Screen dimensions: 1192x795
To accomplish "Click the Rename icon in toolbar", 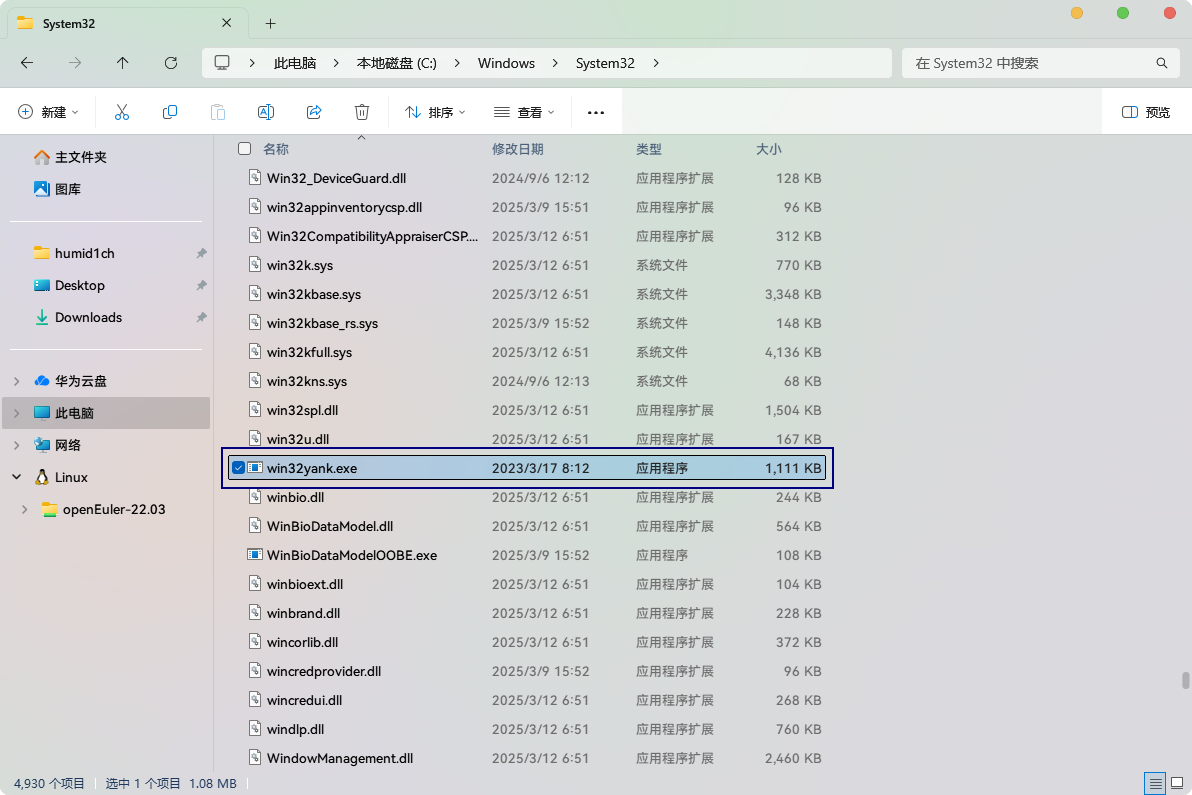I will coord(265,112).
